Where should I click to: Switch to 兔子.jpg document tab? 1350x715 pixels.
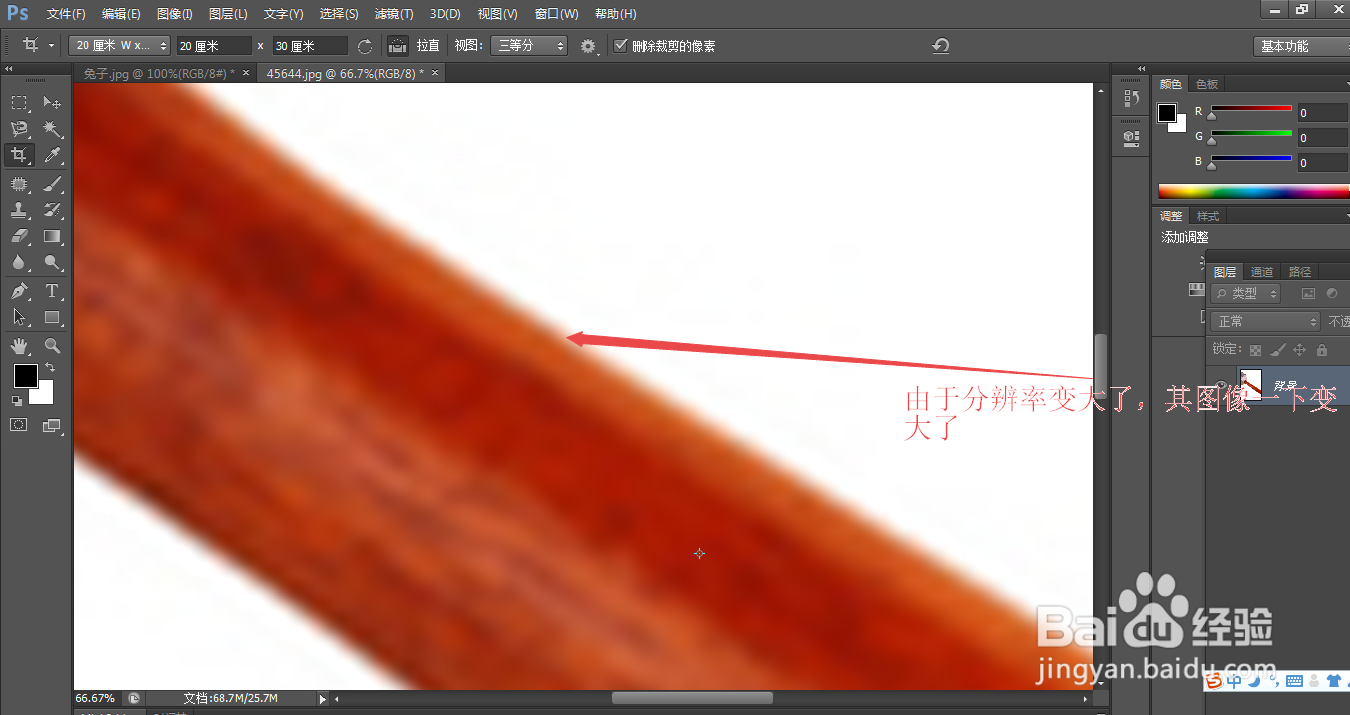[x=159, y=73]
